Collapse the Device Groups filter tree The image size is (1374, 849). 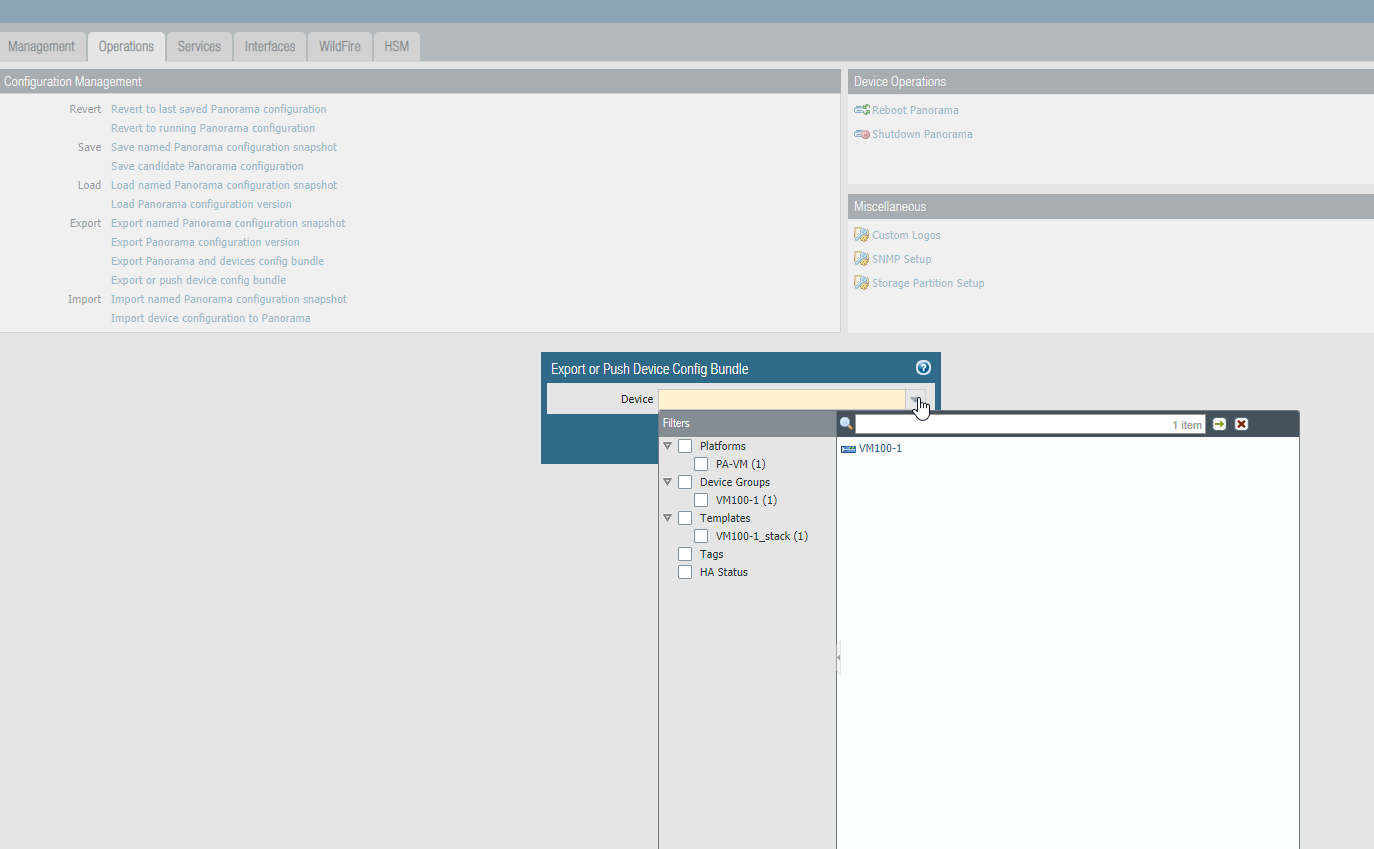tap(668, 482)
